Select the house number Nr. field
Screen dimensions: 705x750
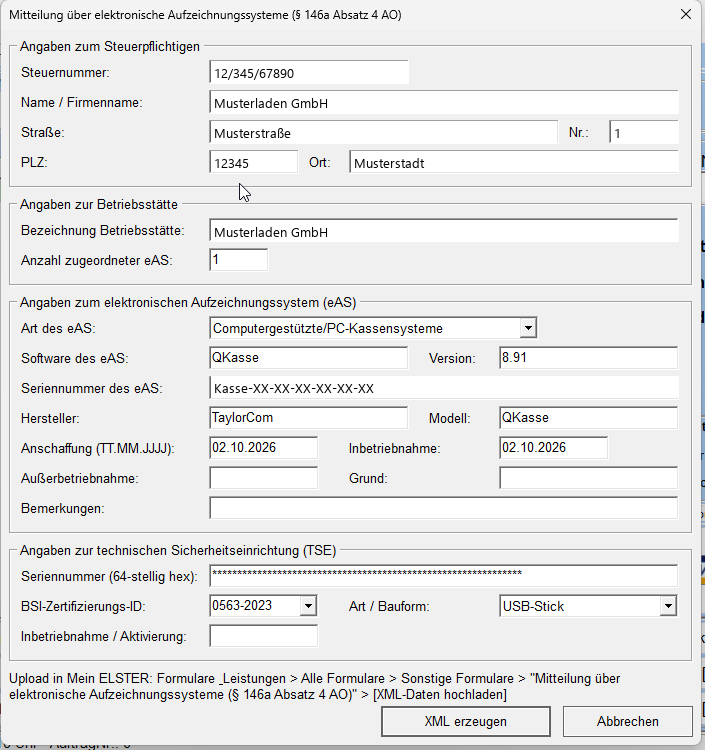[x=644, y=132]
